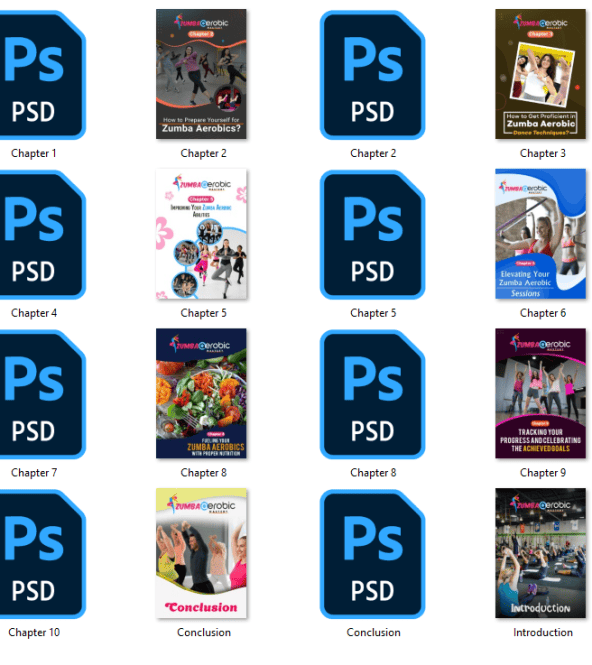Image resolution: width=592 pixels, height=665 pixels.
Task: Select the Conclusion PSD file icon
Action: point(372,554)
